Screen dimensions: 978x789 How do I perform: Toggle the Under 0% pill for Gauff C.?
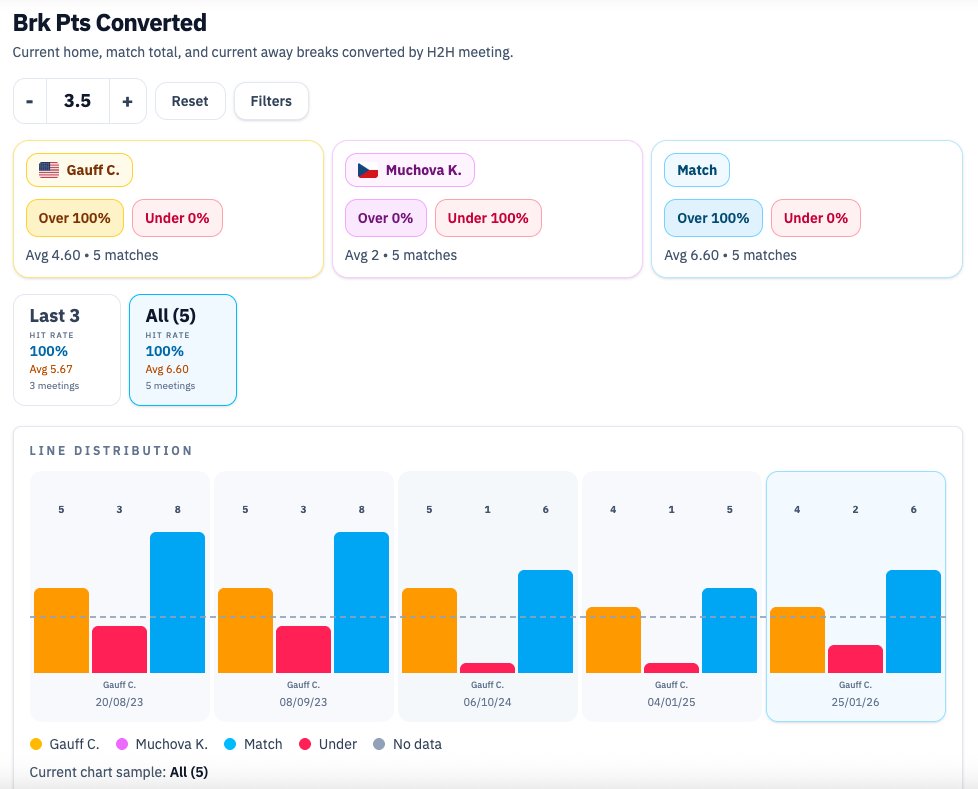[x=177, y=217]
